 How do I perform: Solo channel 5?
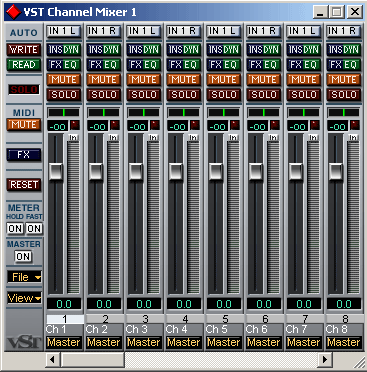coord(224,95)
